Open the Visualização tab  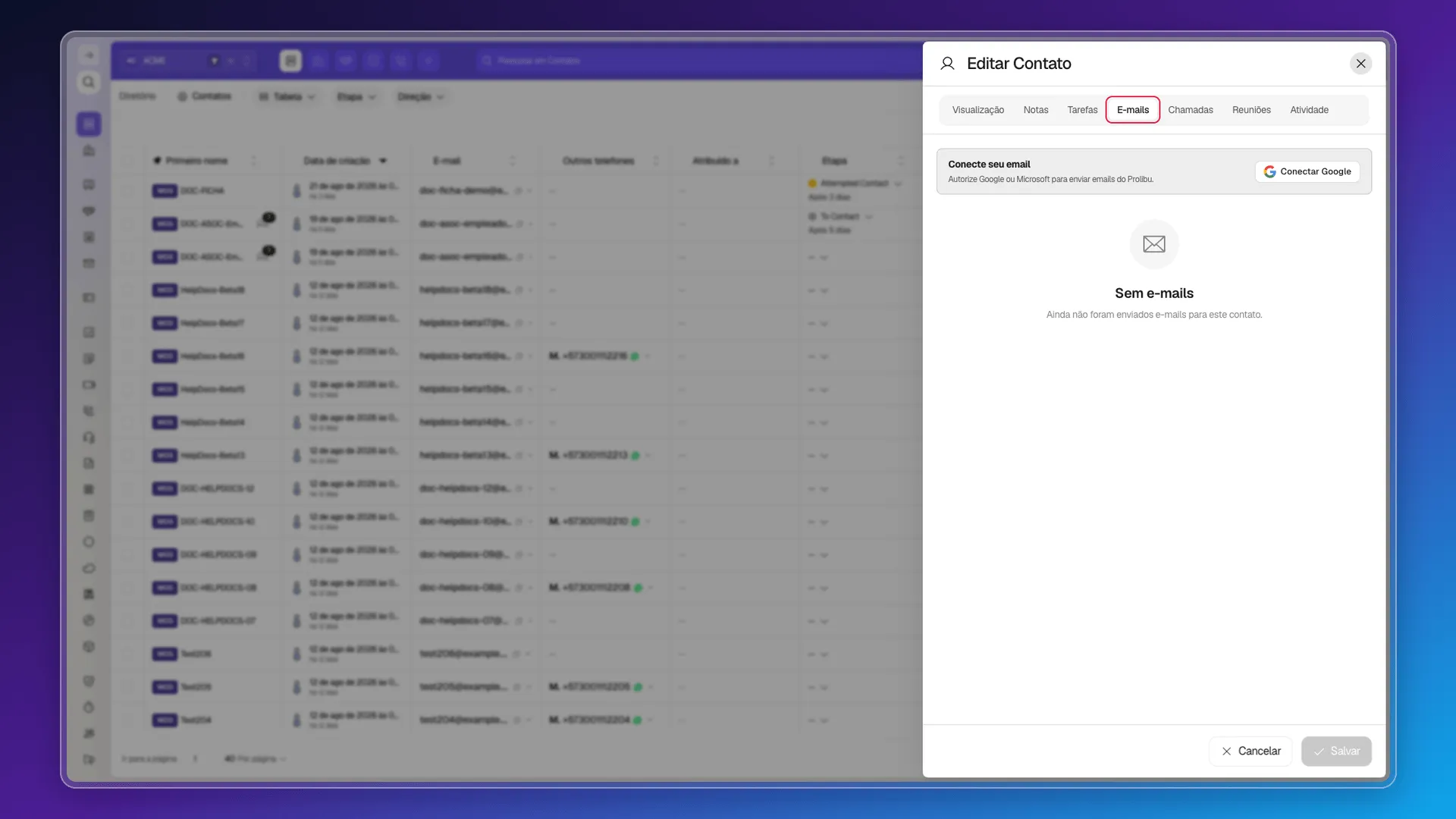[x=977, y=110]
